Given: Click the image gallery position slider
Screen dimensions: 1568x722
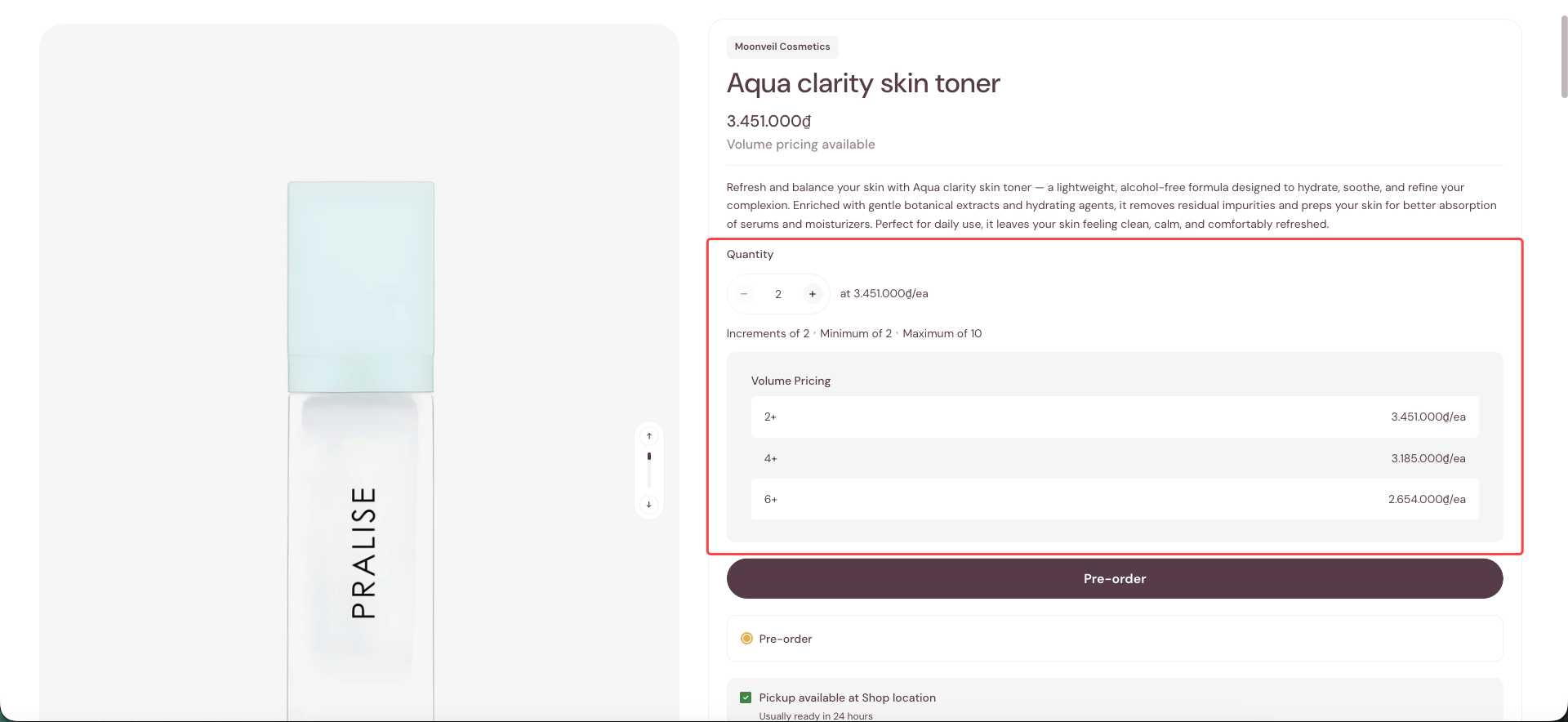Looking at the screenshot, I should [x=649, y=470].
